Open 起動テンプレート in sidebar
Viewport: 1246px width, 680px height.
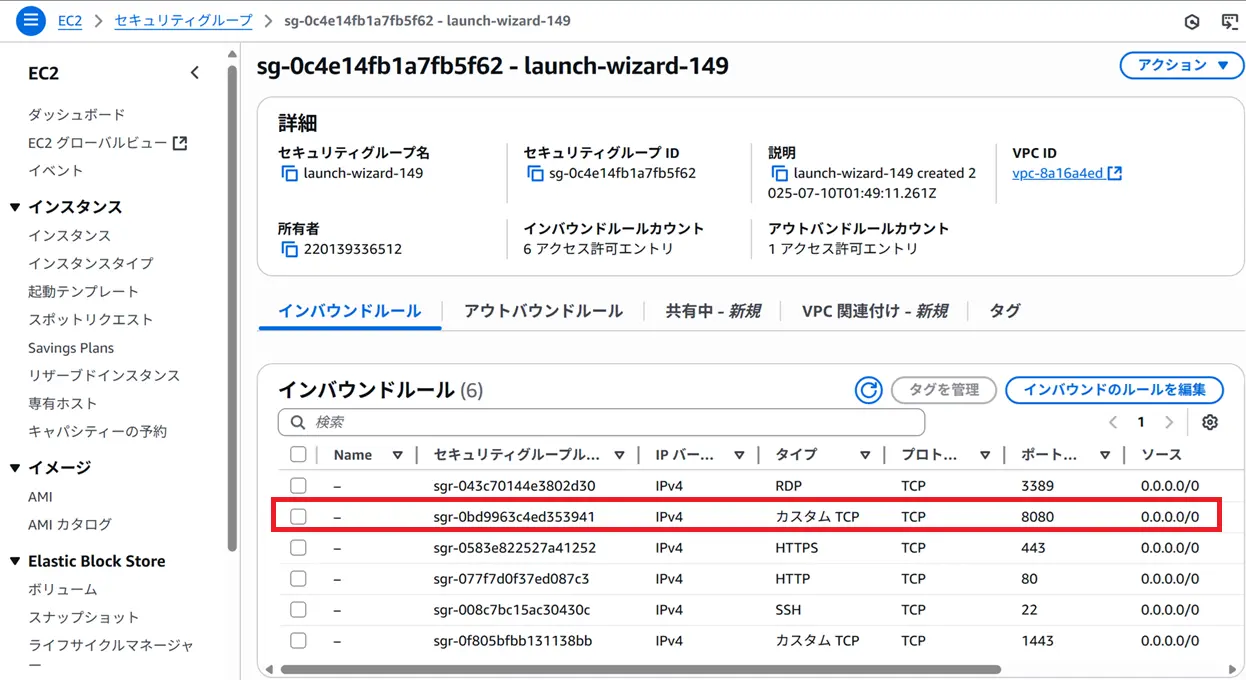click(84, 291)
